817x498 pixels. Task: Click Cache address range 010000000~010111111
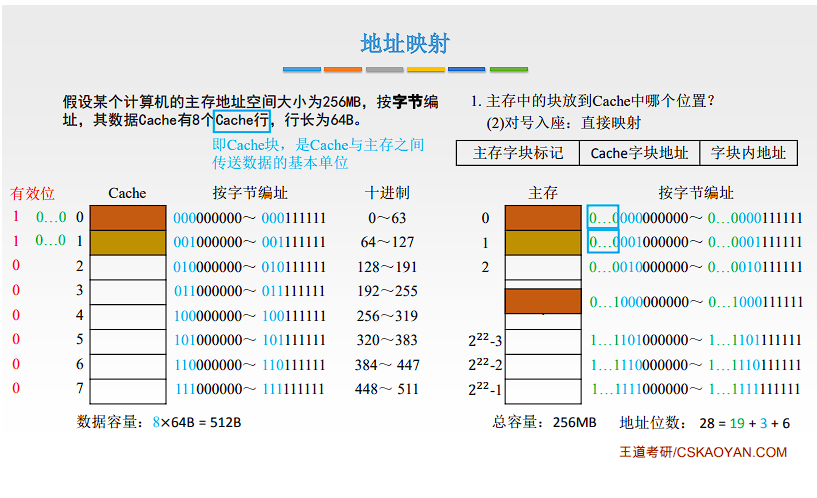tap(250, 267)
